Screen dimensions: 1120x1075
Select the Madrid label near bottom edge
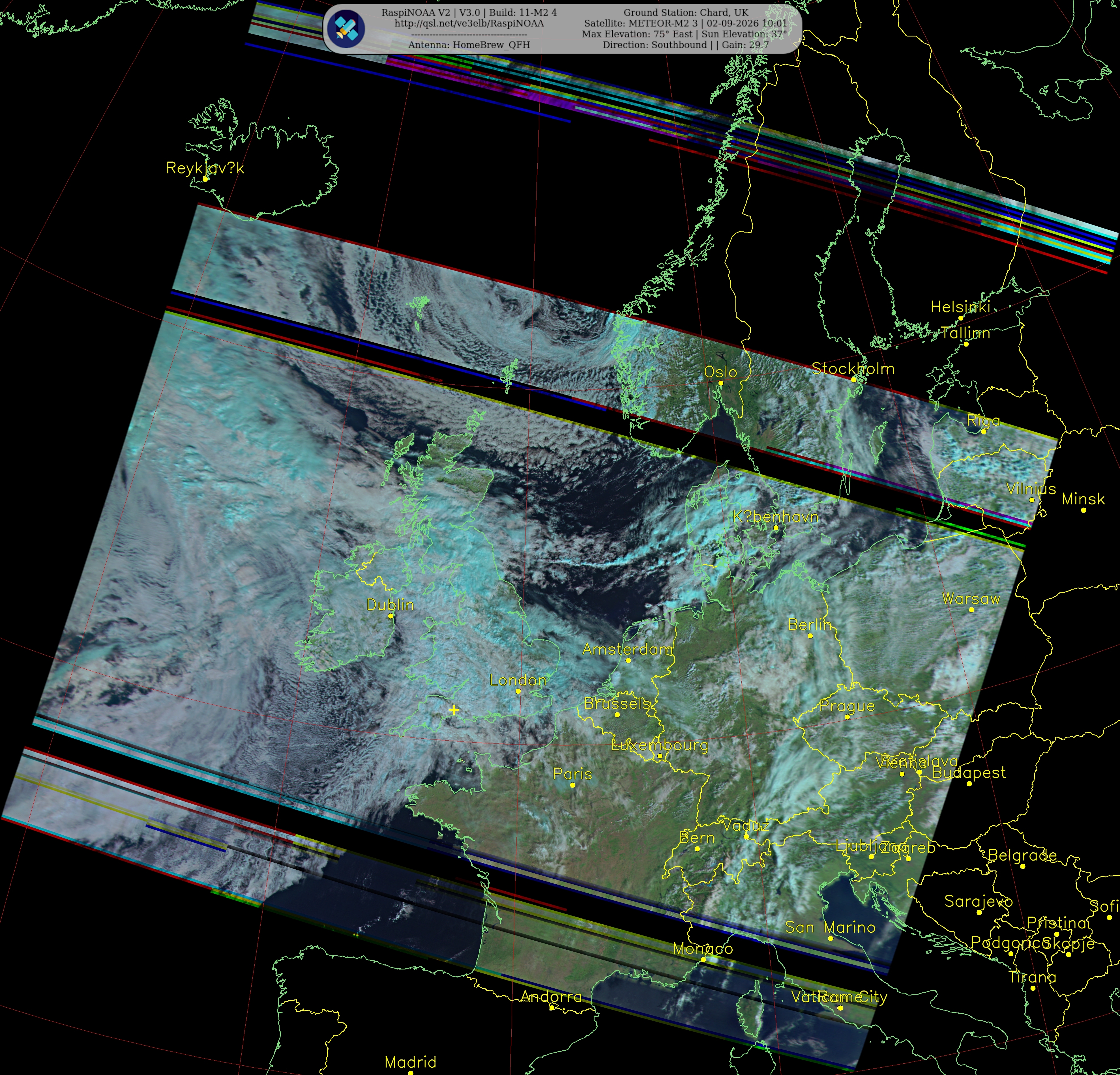tap(410, 1062)
